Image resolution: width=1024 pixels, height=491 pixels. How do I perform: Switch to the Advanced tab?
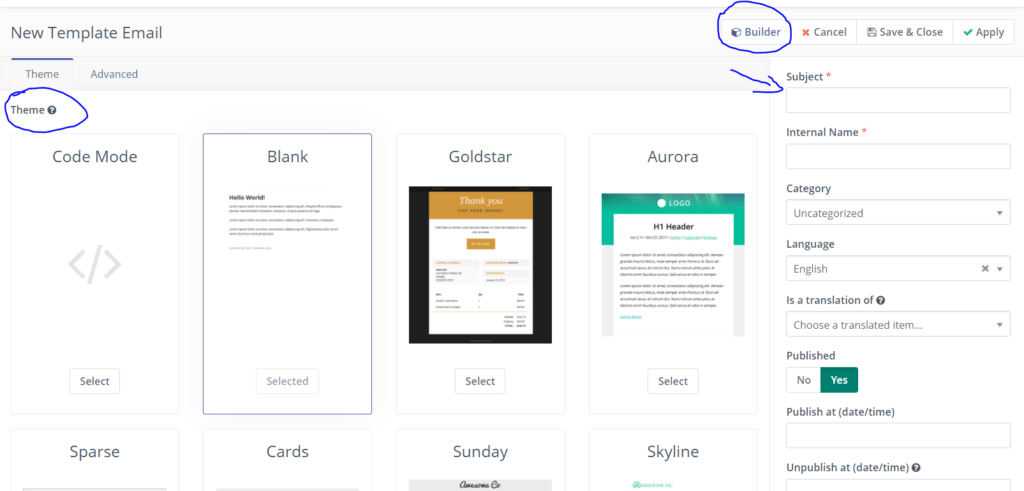(114, 74)
